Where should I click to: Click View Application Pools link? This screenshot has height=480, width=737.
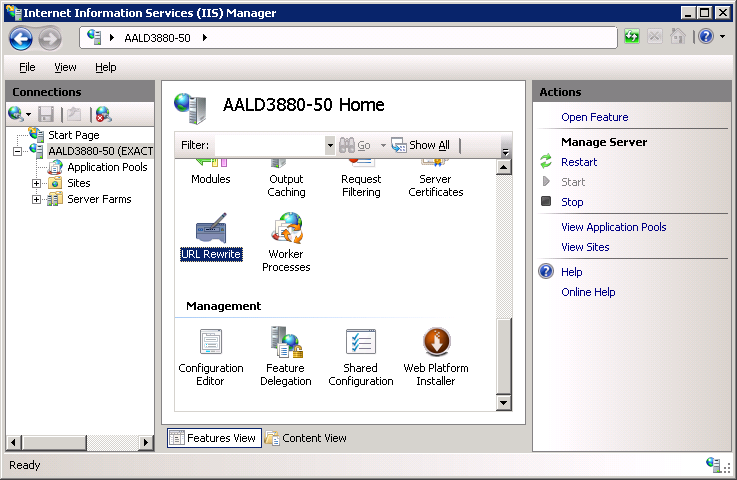(614, 227)
